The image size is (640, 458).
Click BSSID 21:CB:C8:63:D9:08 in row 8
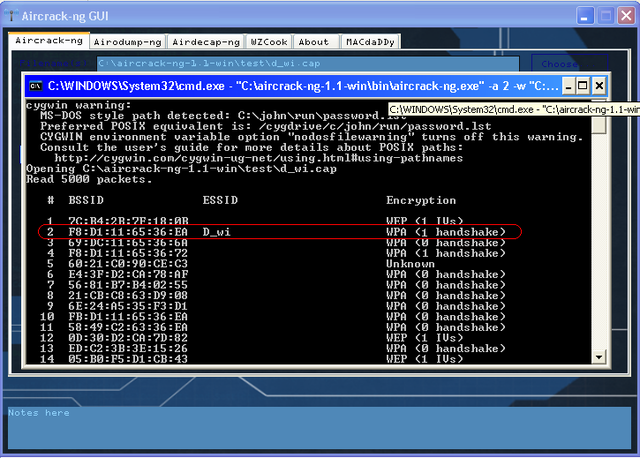tap(128, 296)
